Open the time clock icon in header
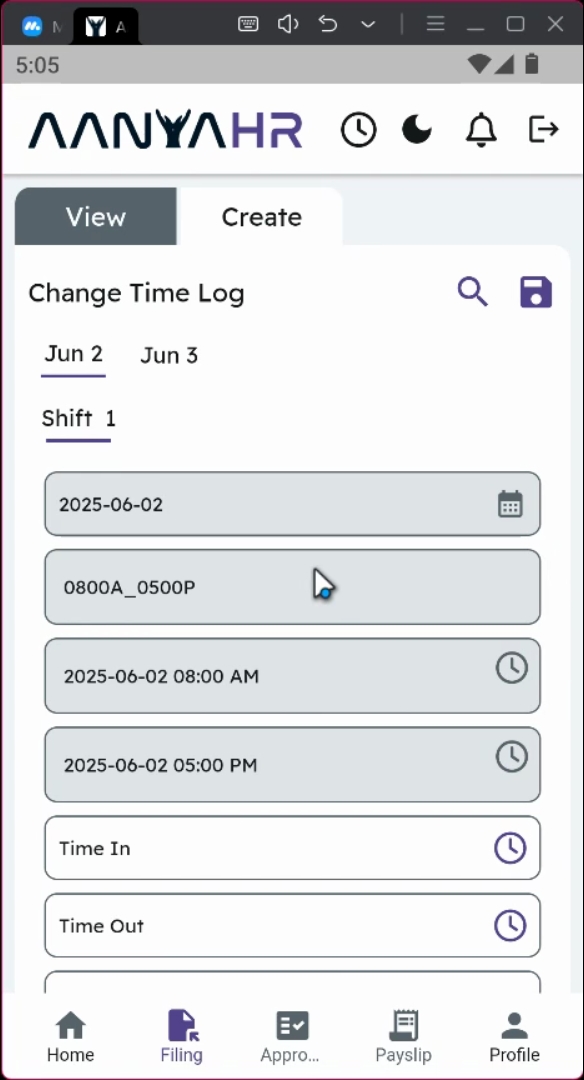 point(359,129)
